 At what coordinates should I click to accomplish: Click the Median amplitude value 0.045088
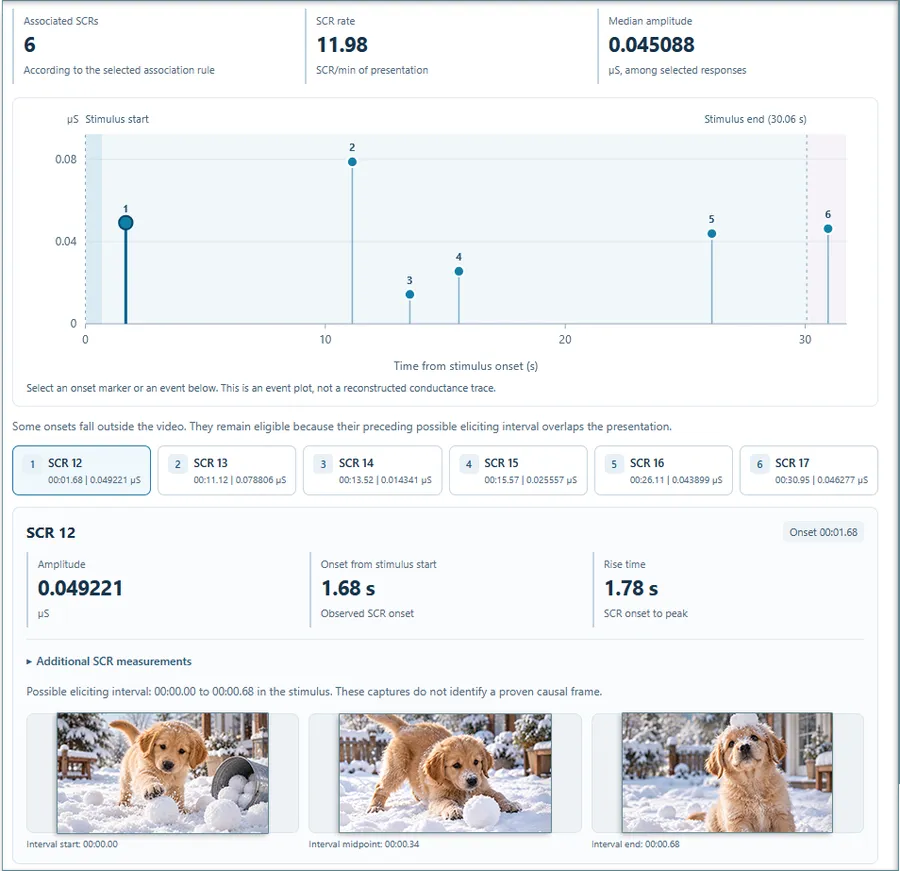coord(651,45)
